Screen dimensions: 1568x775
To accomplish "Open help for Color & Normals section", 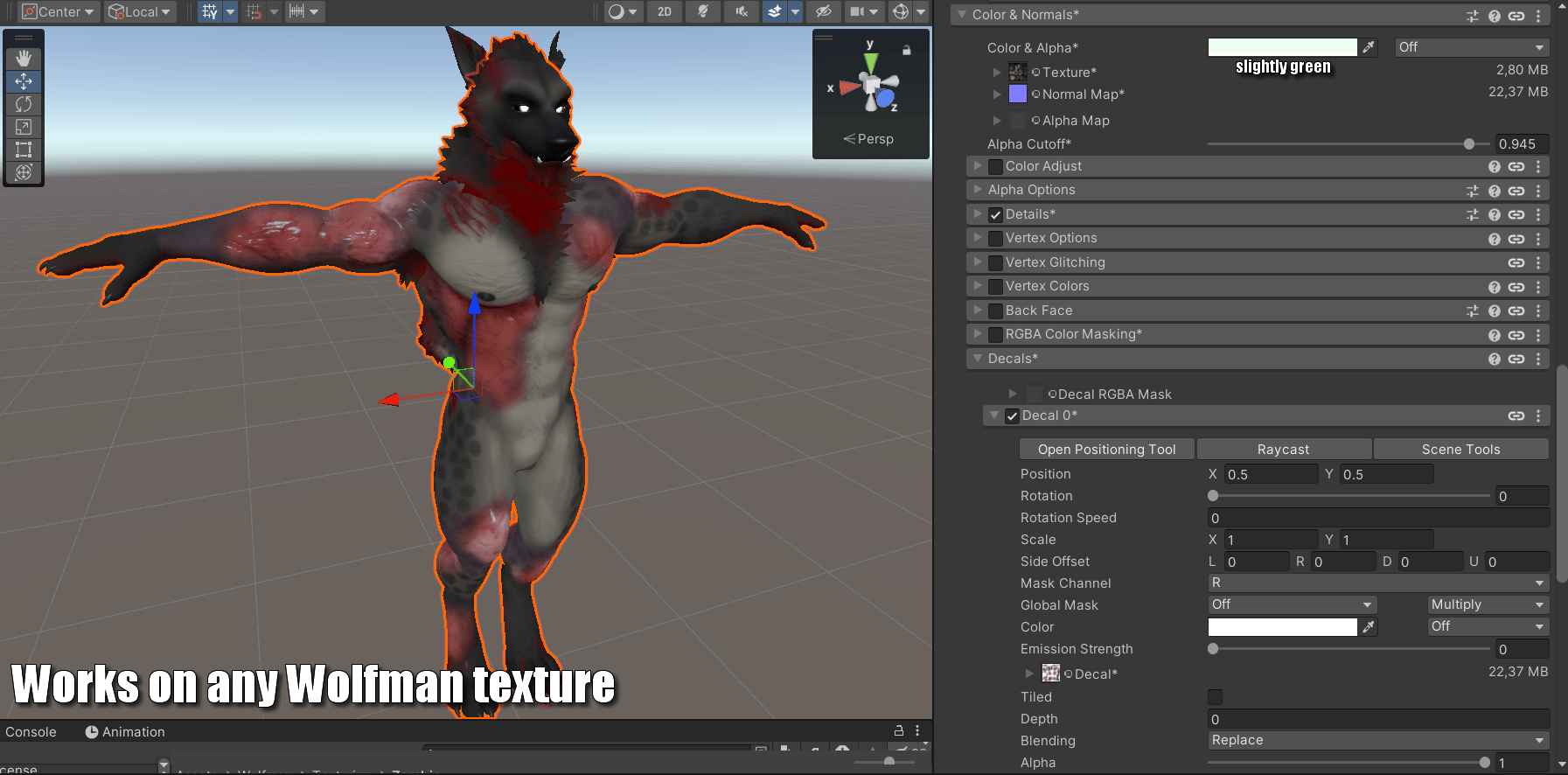I will coord(1495,16).
